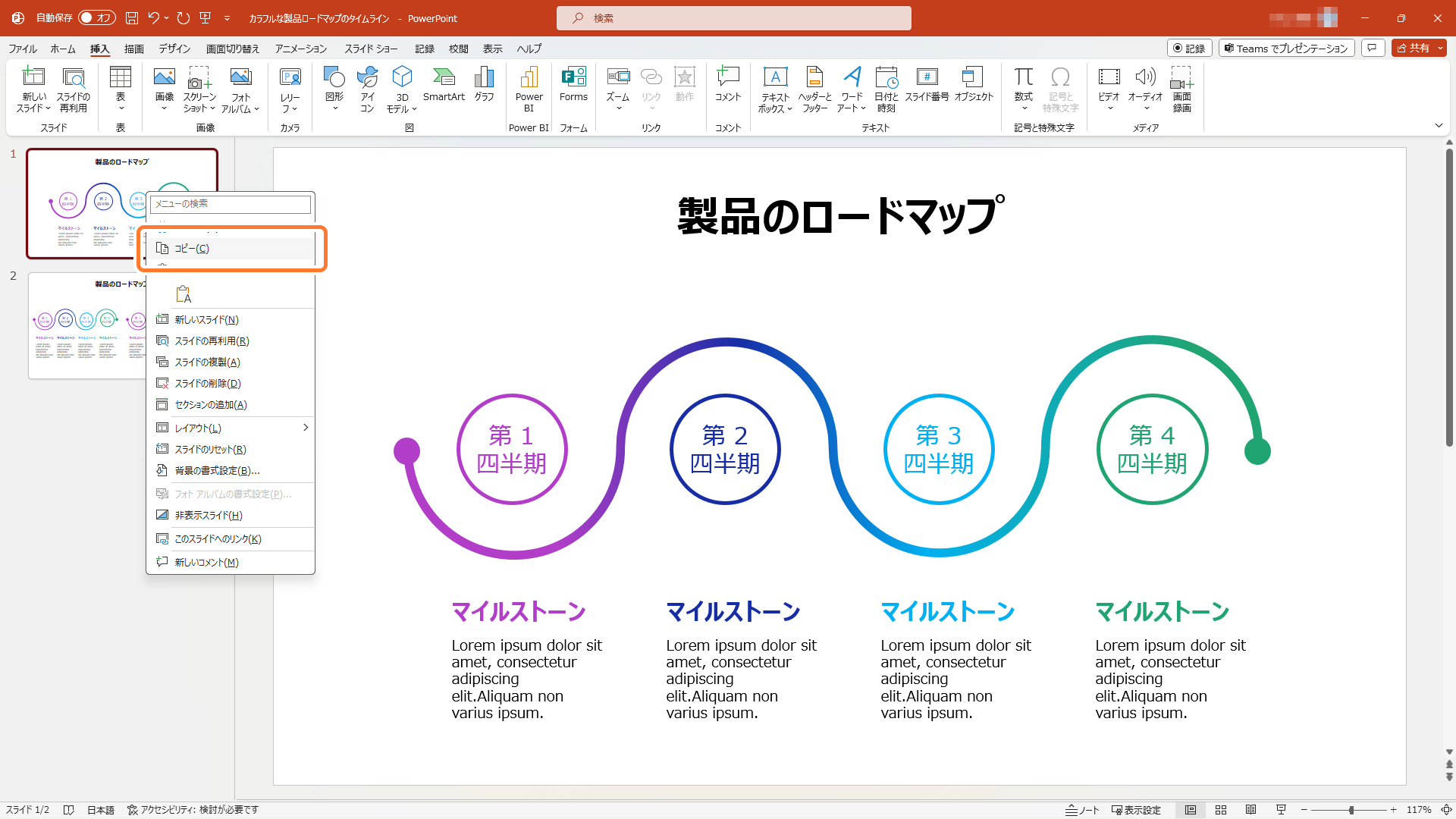The height and width of the screenshot is (819, 1456).
Task: Select the 図形 (Shapes) tool
Action: point(334,86)
